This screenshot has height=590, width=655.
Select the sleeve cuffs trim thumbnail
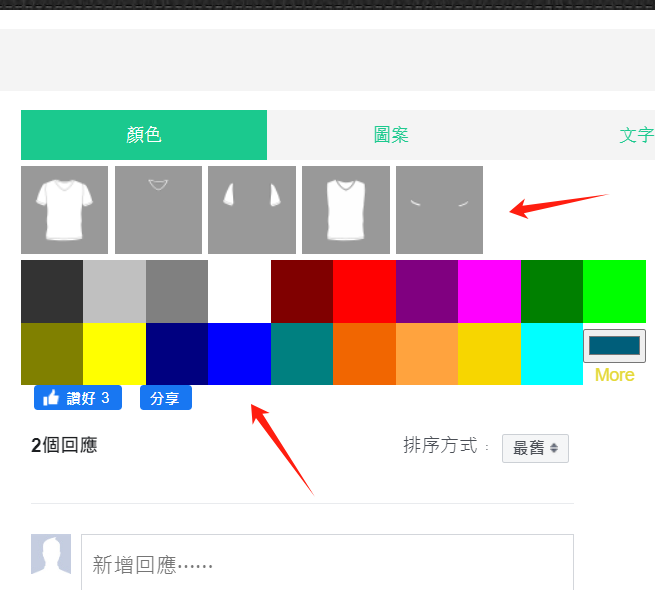[x=439, y=209]
